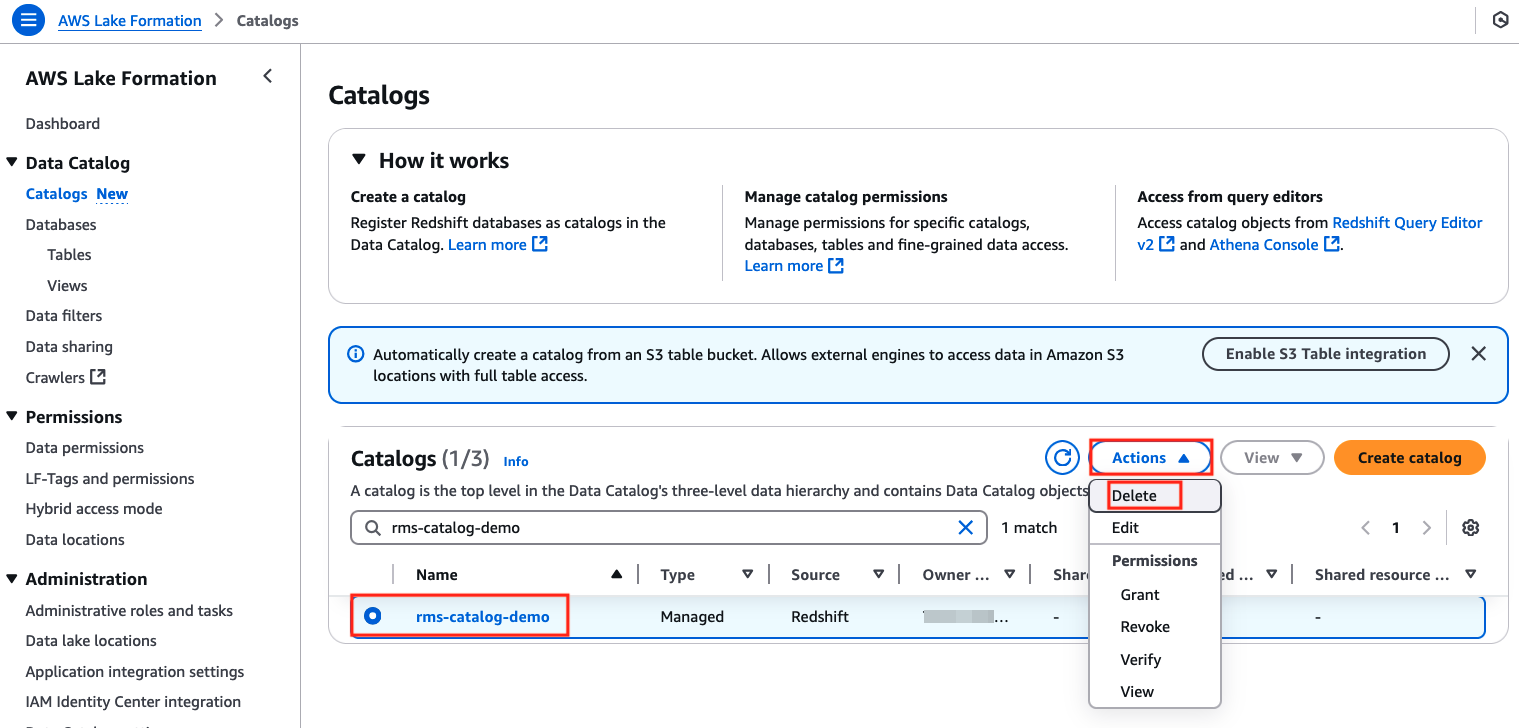Open Application integration settings
Viewport: 1519px width, 728px height.
pos(135,672)
